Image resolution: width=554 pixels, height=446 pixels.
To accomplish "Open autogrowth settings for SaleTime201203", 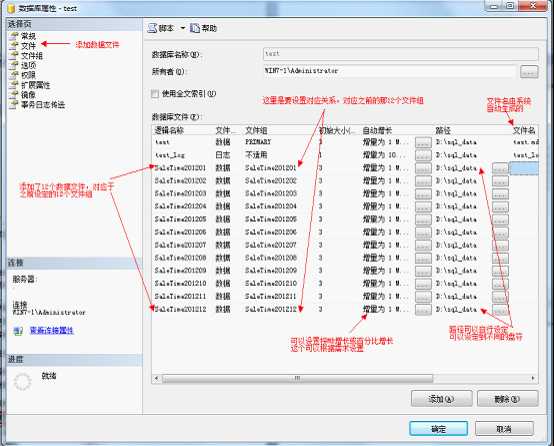I will (x=423, y=194).
